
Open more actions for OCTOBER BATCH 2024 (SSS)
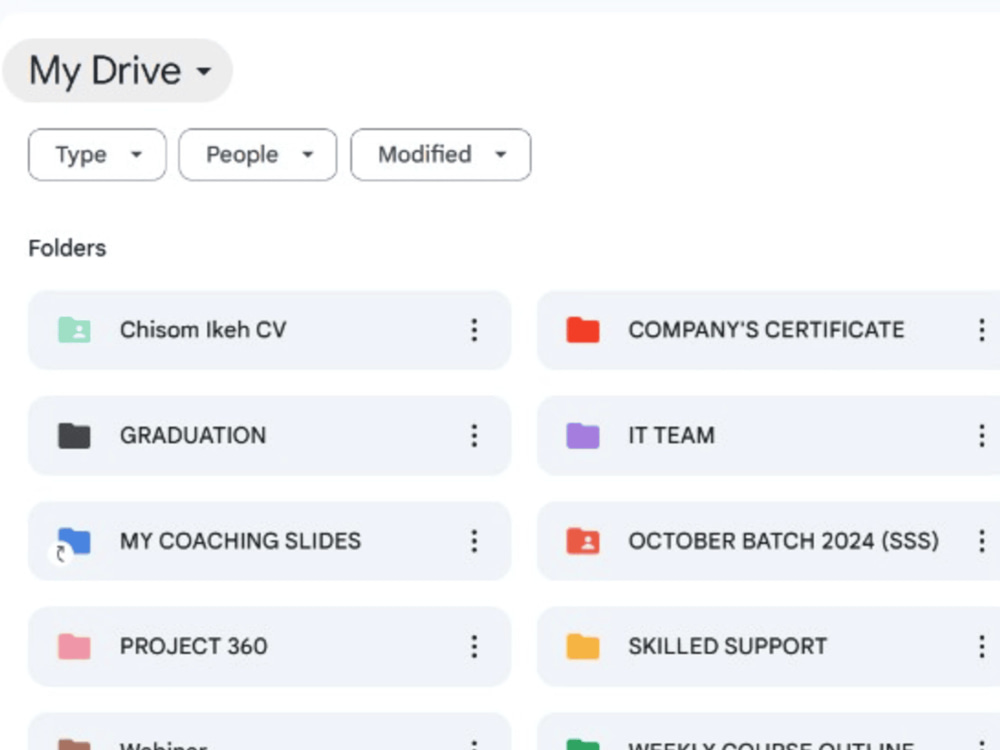click(982, 541)
